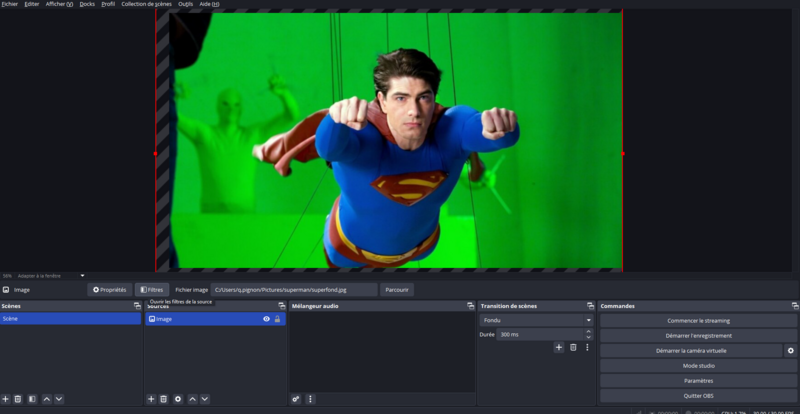Click the right red resize handle of preview

point(622,153)
